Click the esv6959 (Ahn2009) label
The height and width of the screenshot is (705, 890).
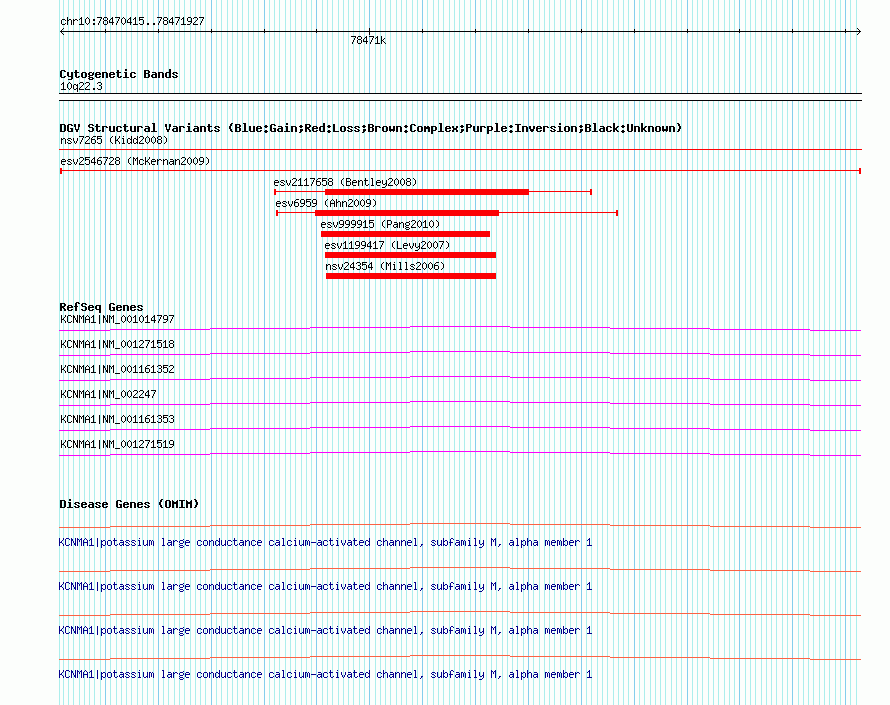326,203
